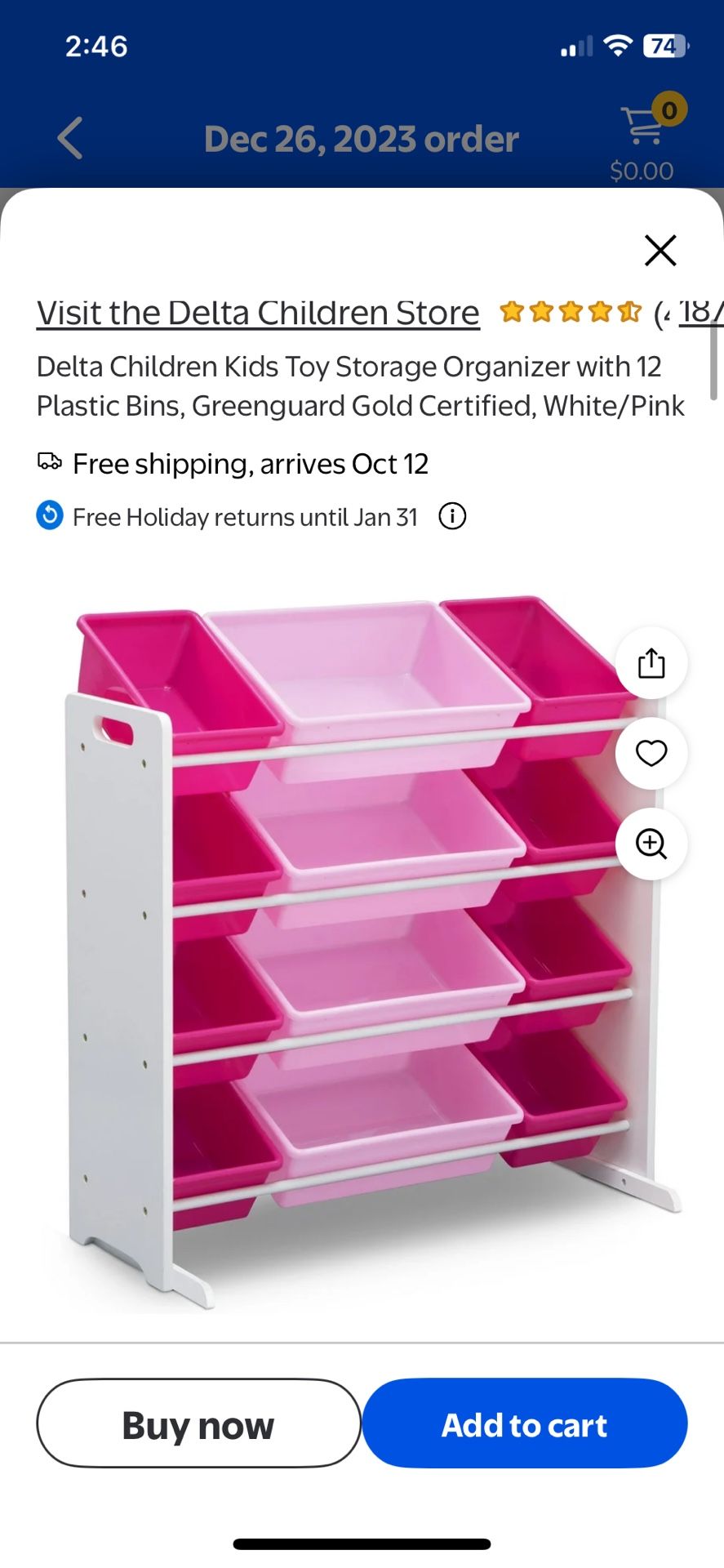Zoom product image with magnifier icon

[651, 844]
